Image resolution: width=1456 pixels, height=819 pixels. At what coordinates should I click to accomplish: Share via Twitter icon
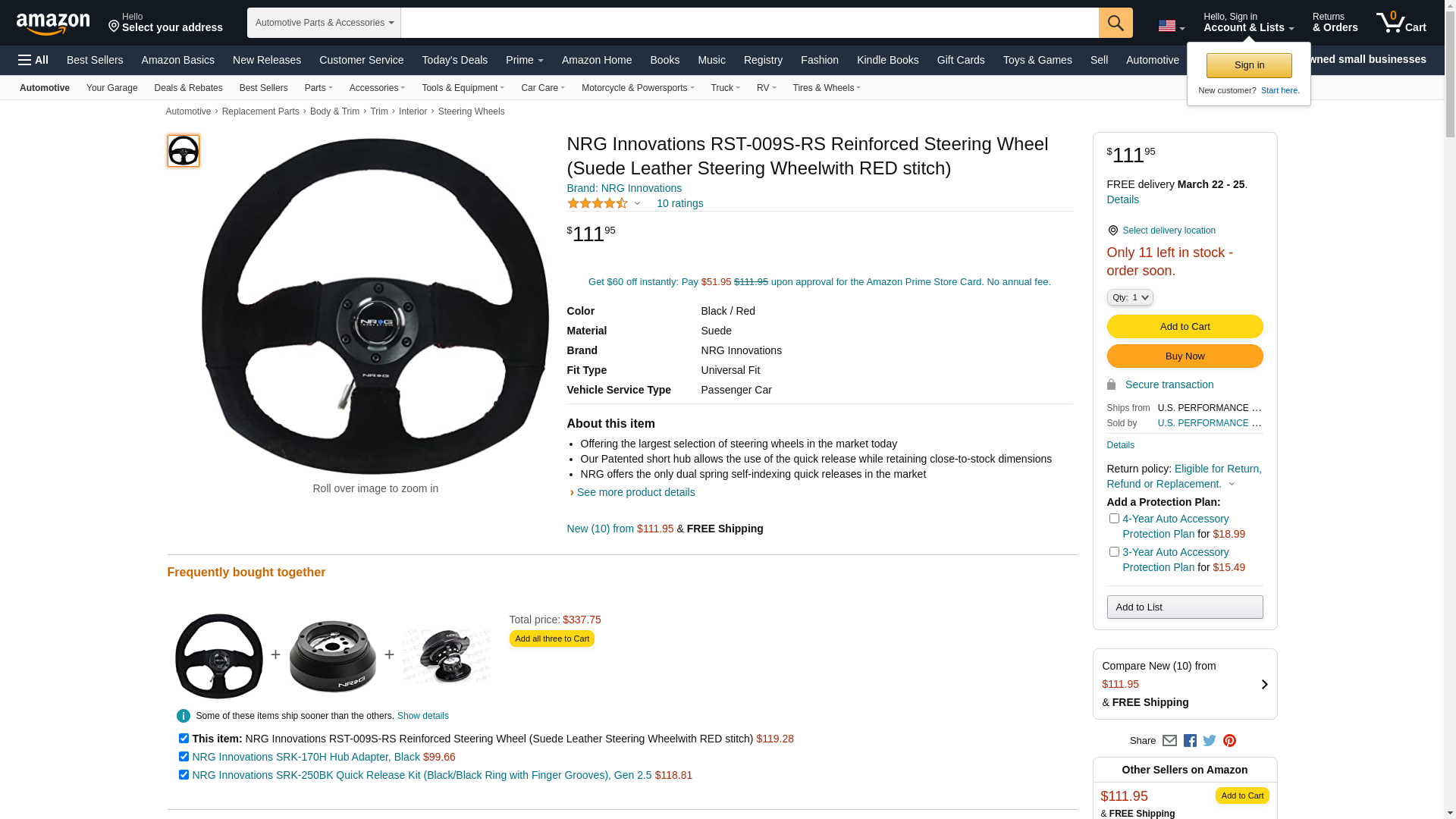[x=1209, y=741]
